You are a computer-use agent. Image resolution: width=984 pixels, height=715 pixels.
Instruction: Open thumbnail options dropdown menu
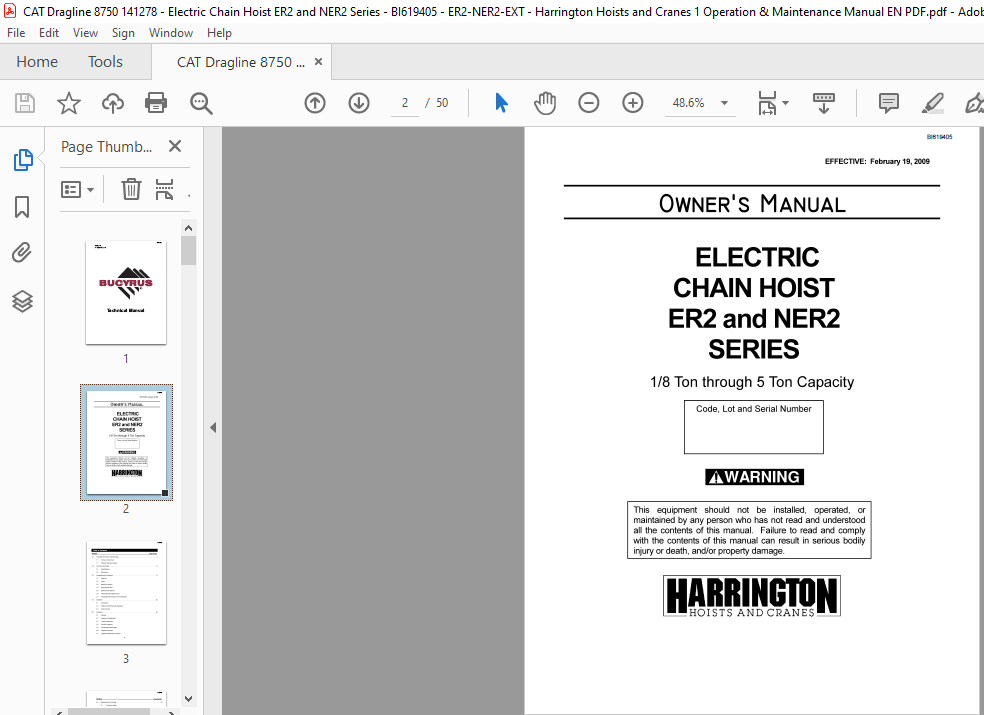tap(77, 189)
